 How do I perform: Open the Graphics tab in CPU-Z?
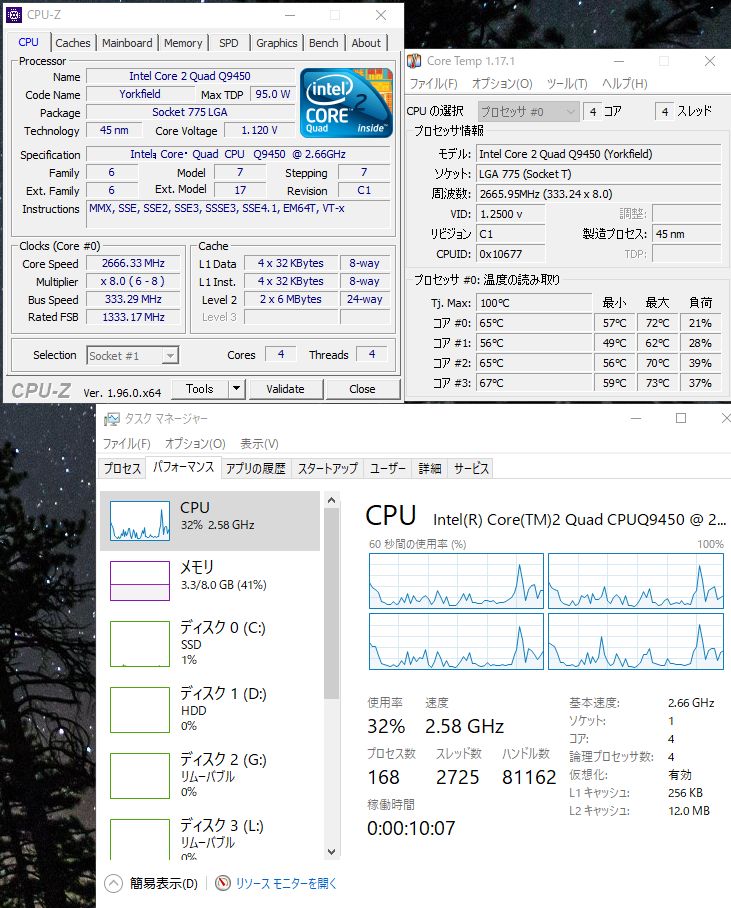click(276, 43)
